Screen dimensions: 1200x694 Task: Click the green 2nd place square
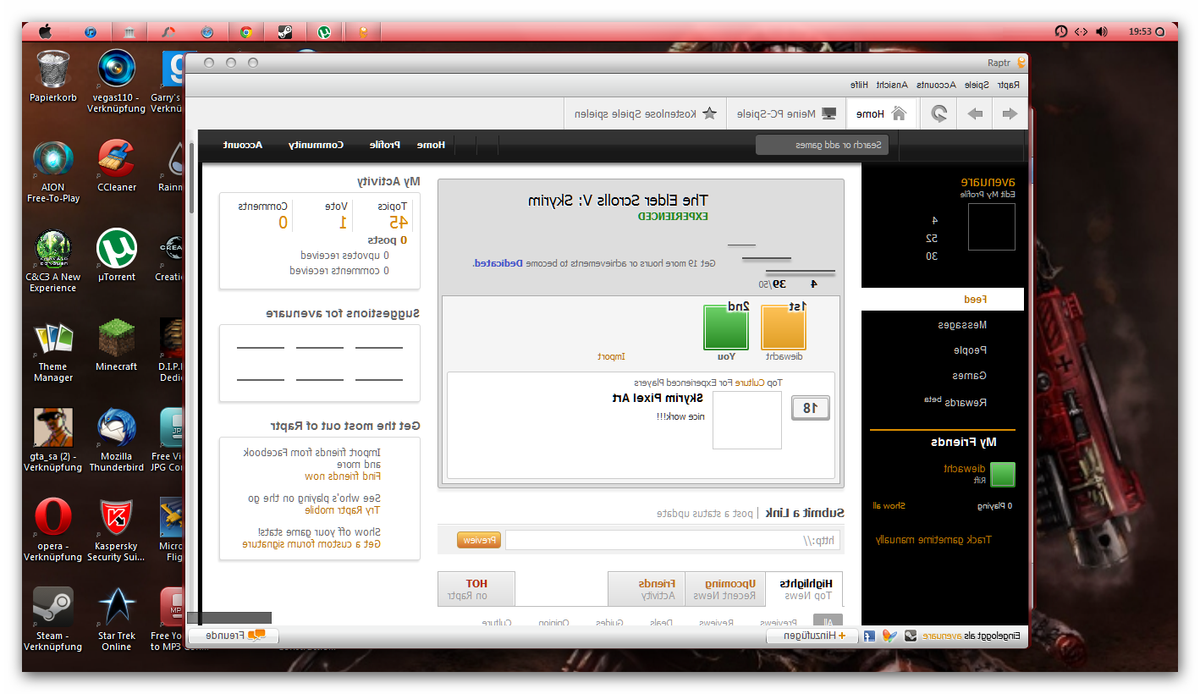click(727, 327)
